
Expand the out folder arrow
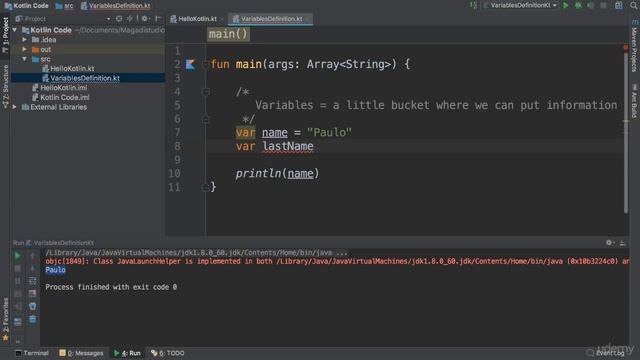click(24, 49)
